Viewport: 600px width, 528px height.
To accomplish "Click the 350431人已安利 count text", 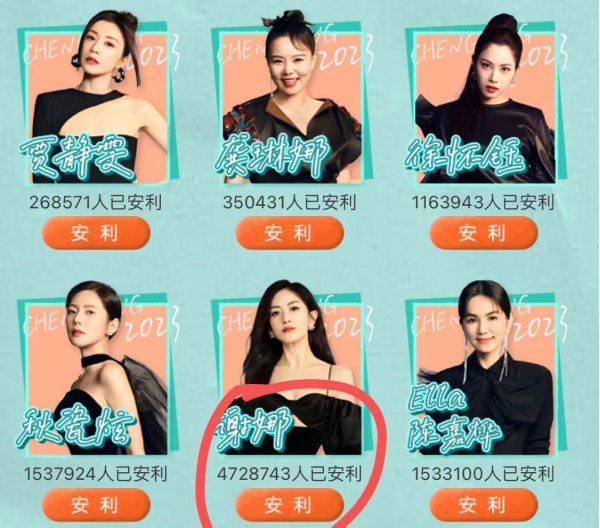I will click(x=290, y=202).
